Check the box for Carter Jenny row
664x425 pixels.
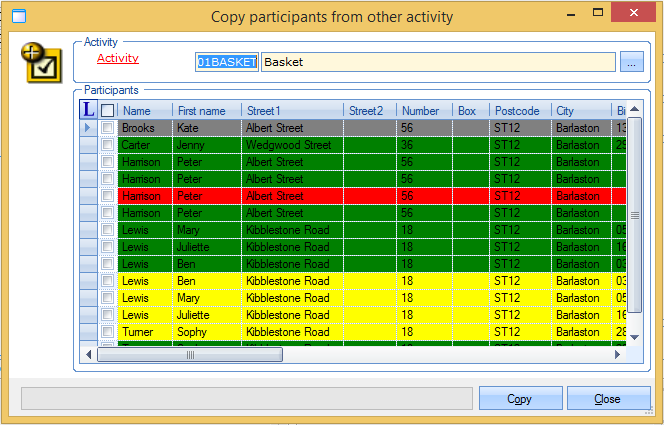[107, 145]
